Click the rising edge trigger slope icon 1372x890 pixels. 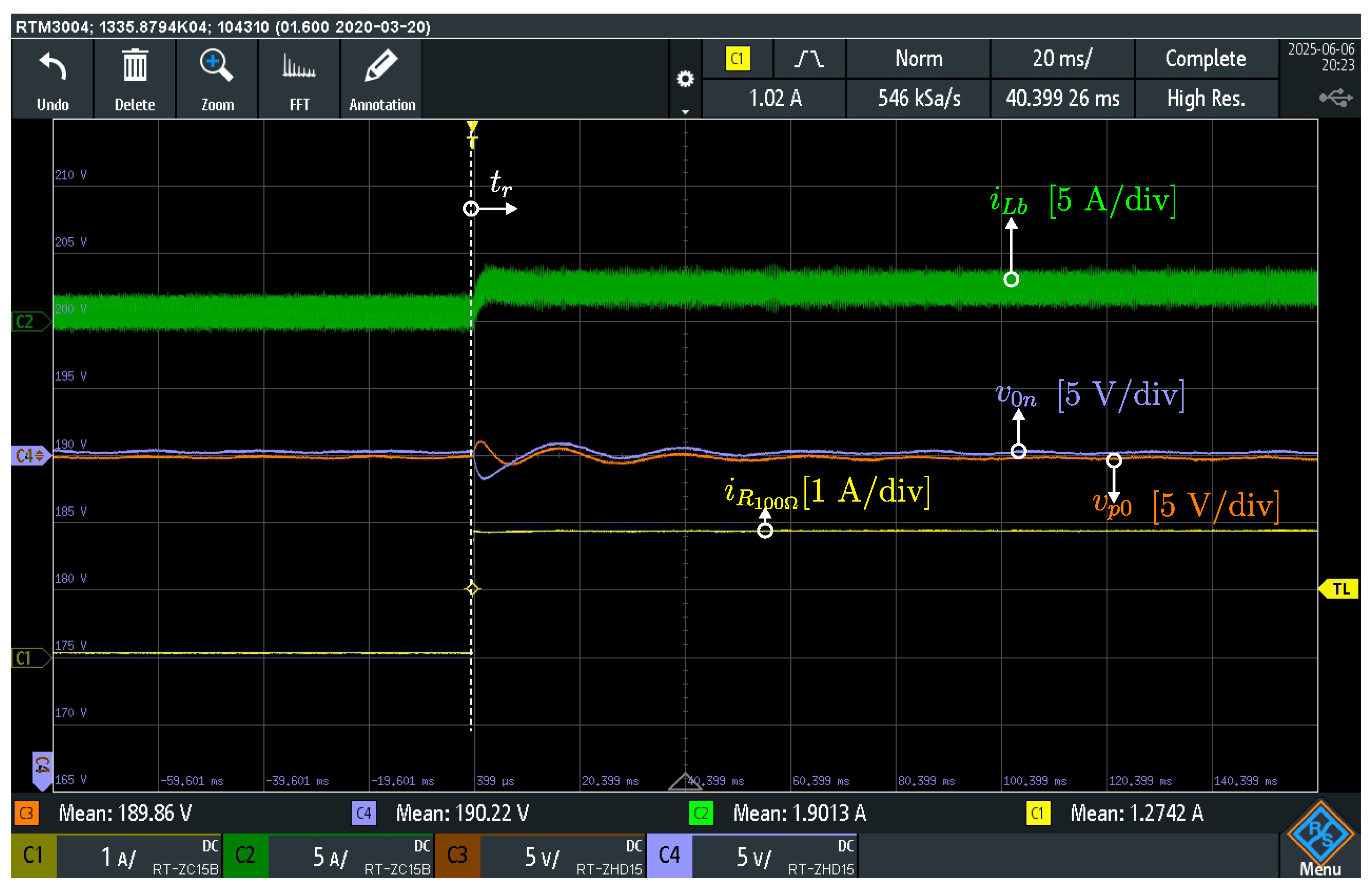coord(809,59)
